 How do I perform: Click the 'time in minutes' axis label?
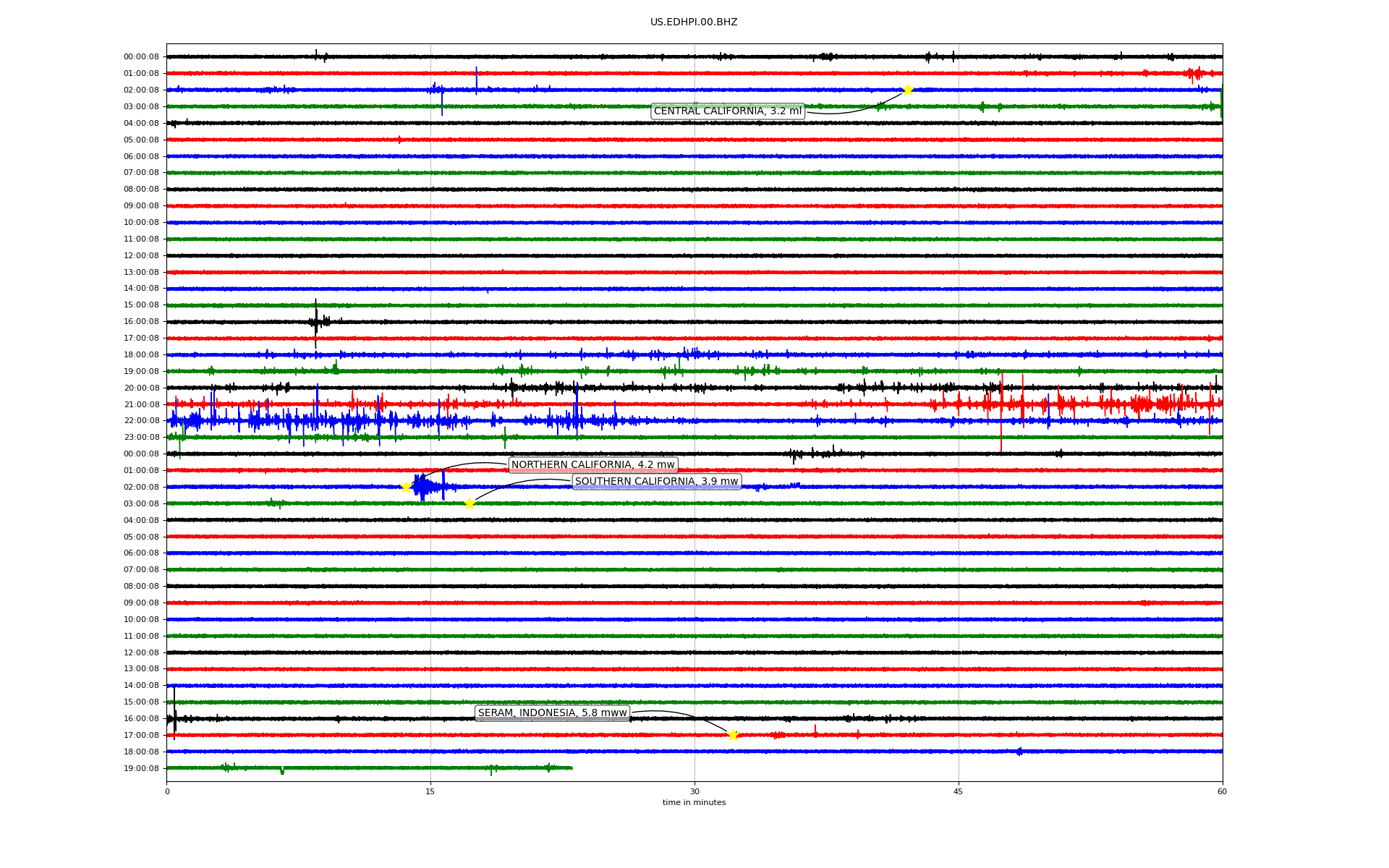694,802
